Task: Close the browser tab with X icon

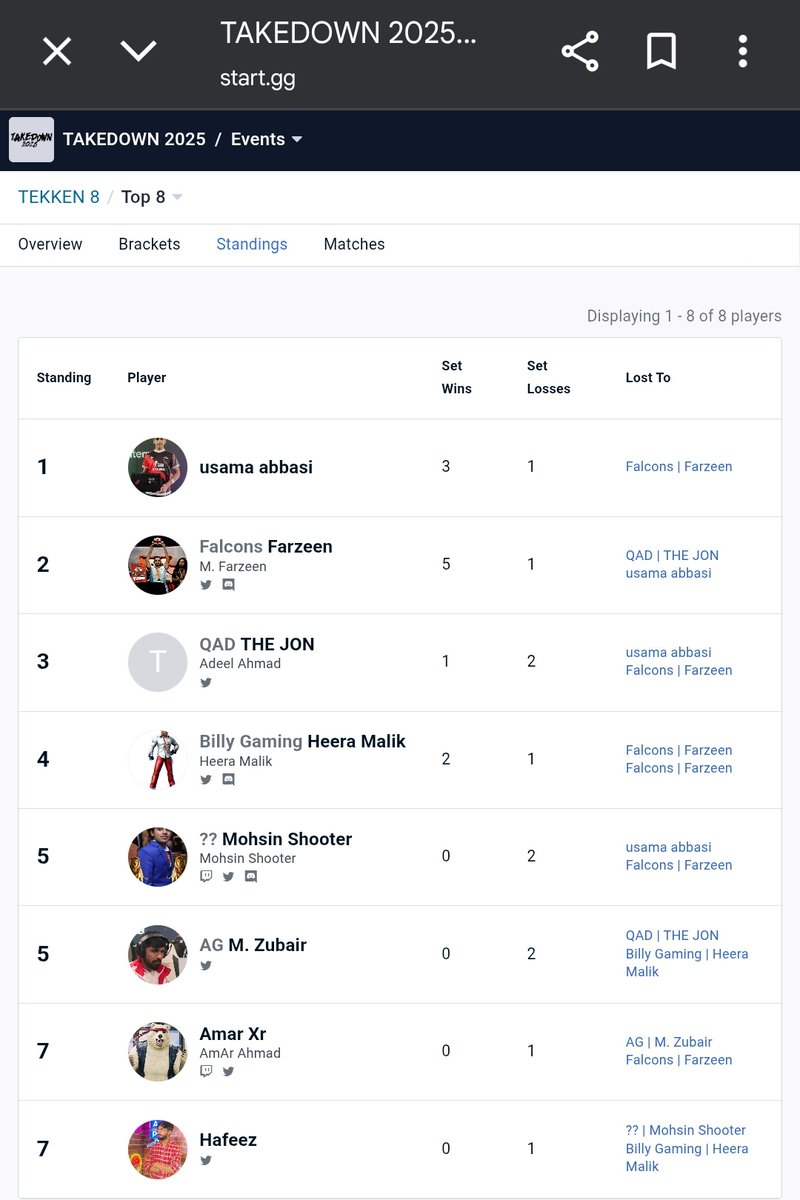Action: [x=57, y=51]
